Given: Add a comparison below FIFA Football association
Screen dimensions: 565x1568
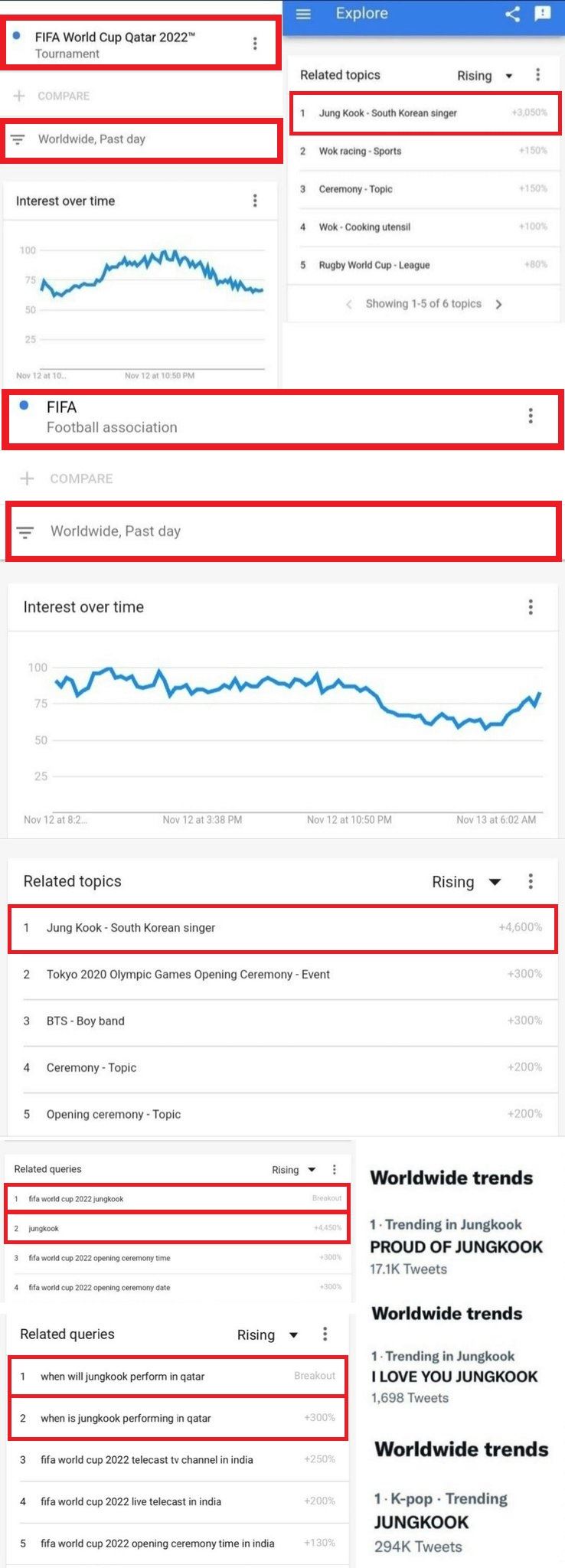Looking at the screenshot, I should (x=68, y=479).
